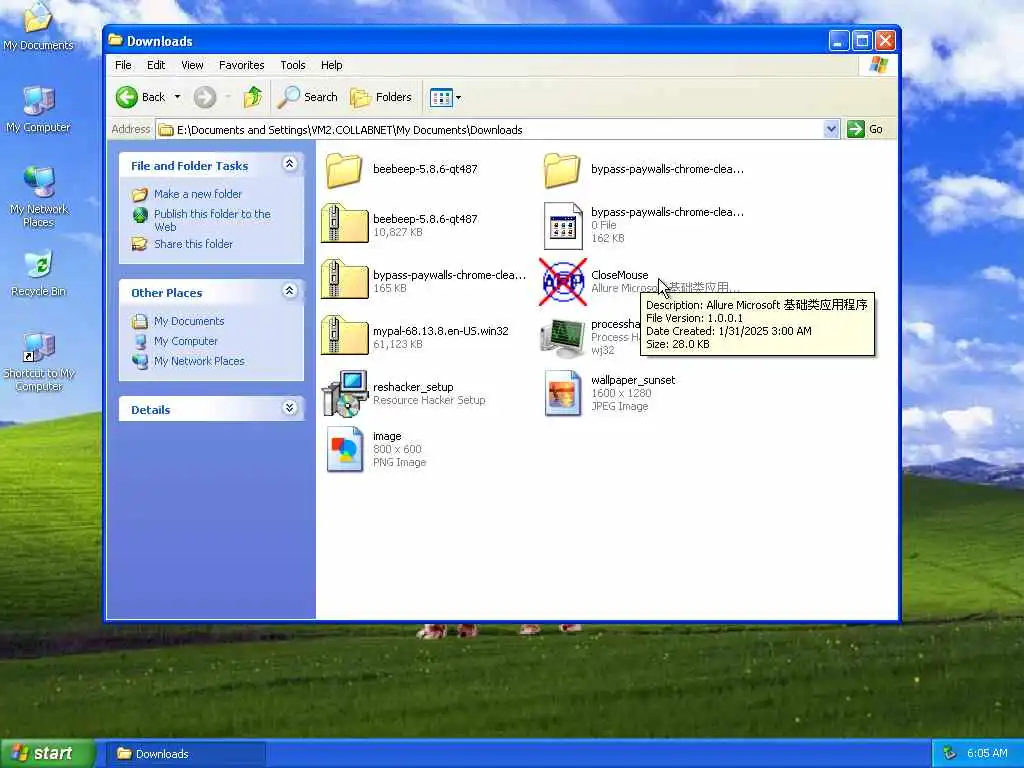Screen dimensions: 1024x768
Task: Select the processhacker application icon
Action: (x=562, y=338)
